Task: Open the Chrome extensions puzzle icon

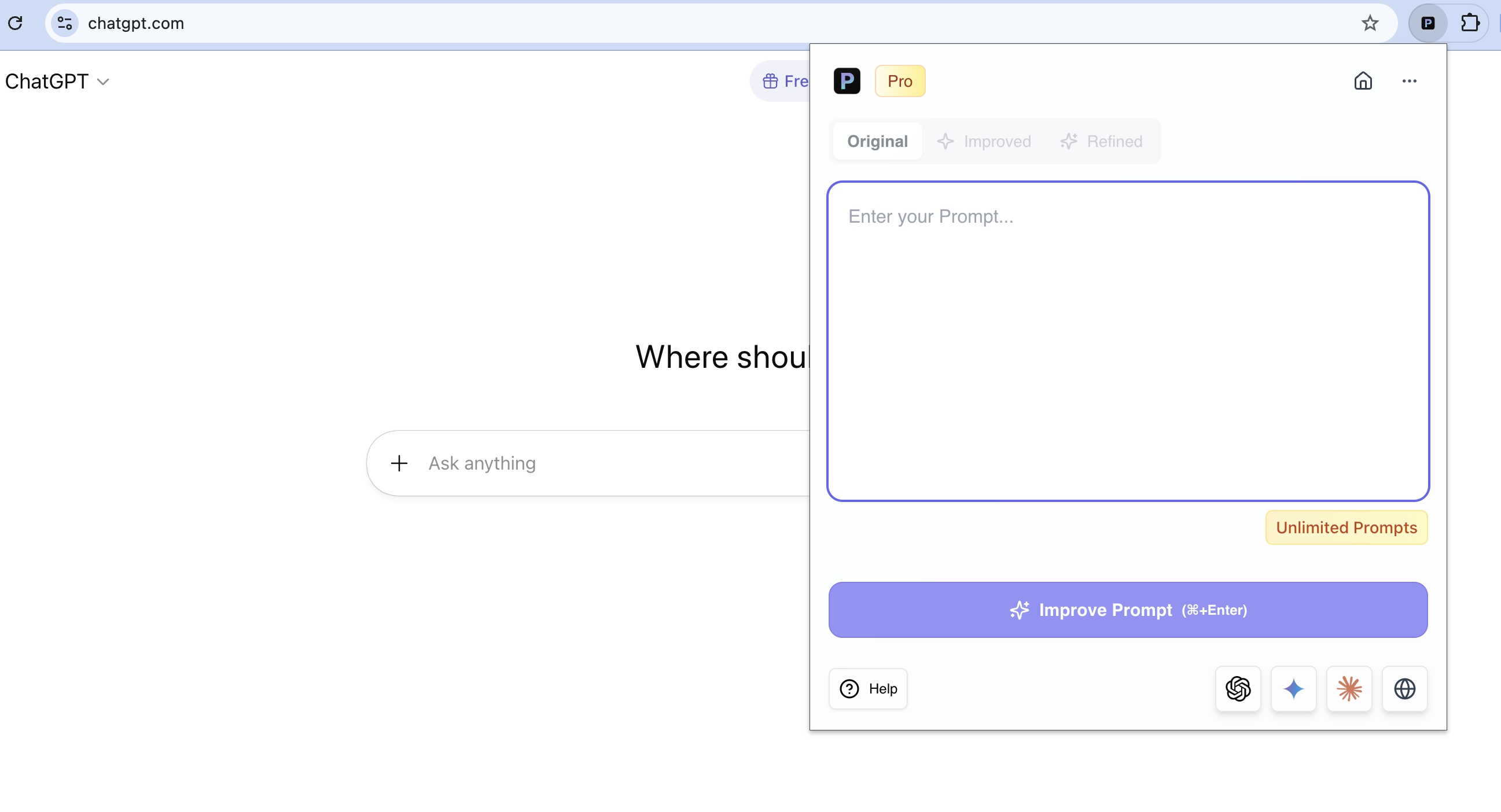Action: [1470, 23]
